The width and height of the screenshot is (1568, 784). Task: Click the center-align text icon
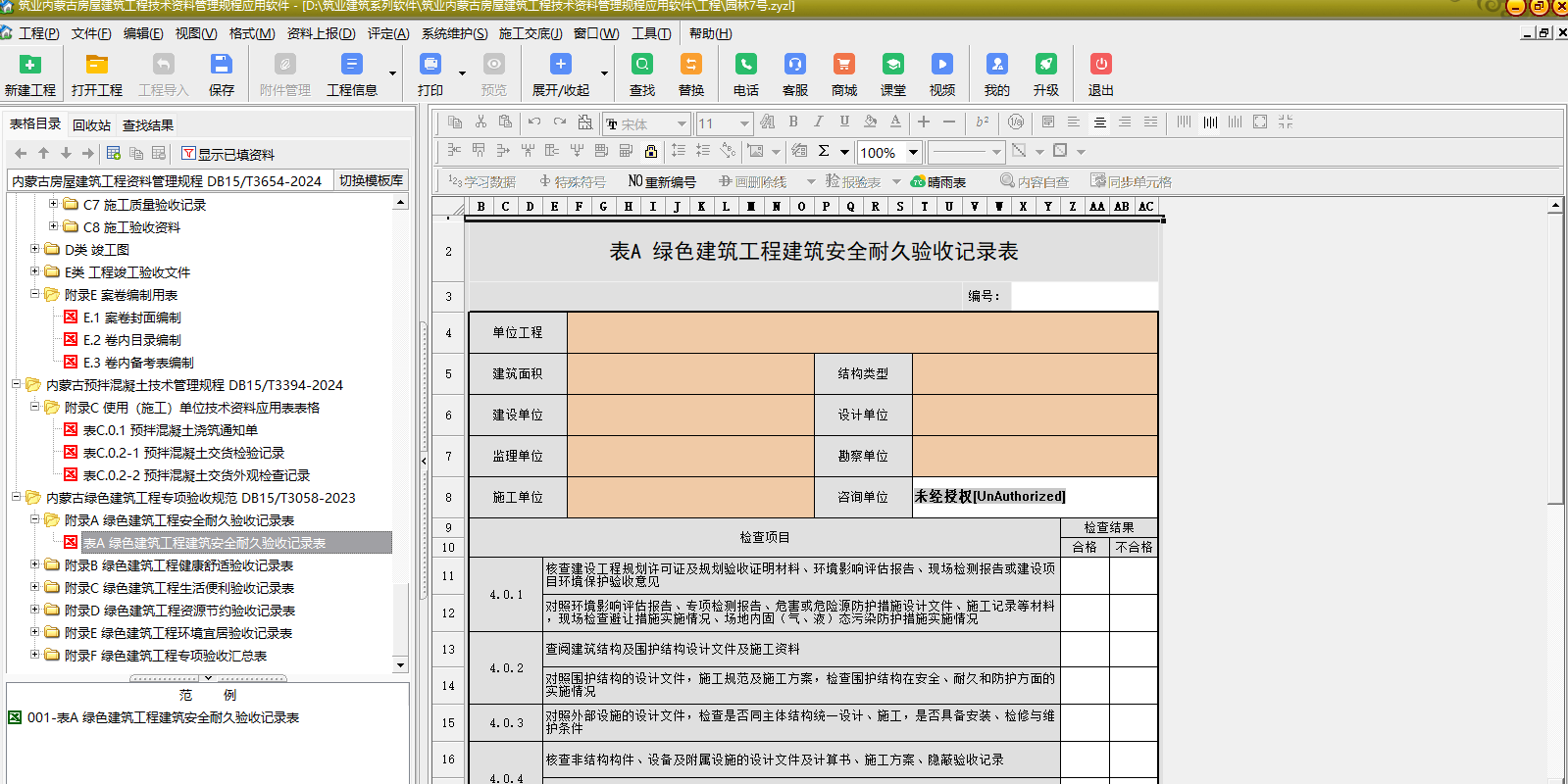(1099, 122)
